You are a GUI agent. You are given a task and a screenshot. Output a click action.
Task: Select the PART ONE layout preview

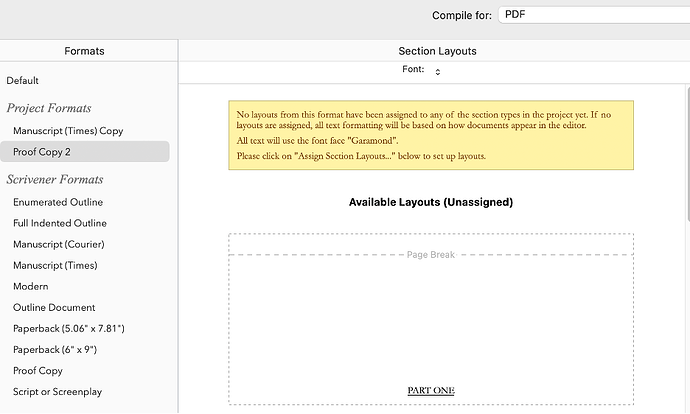pyautogui.click(x=431, y=330)
